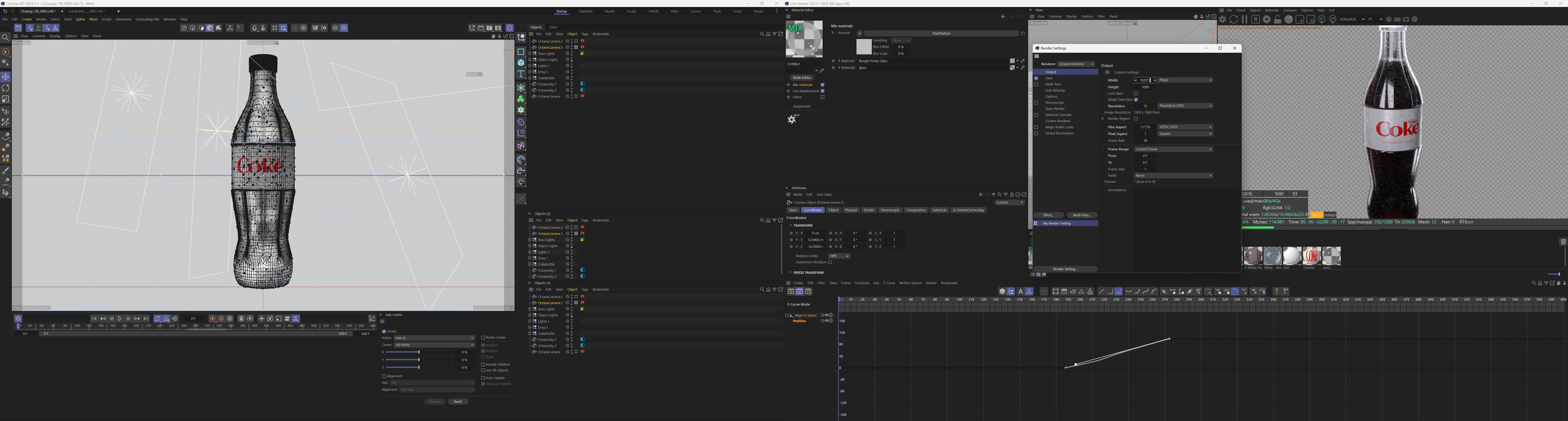1568x421 pixels.
Task: Open Edit Render Settings clapperboard gear icon
Action: (498, 28)
